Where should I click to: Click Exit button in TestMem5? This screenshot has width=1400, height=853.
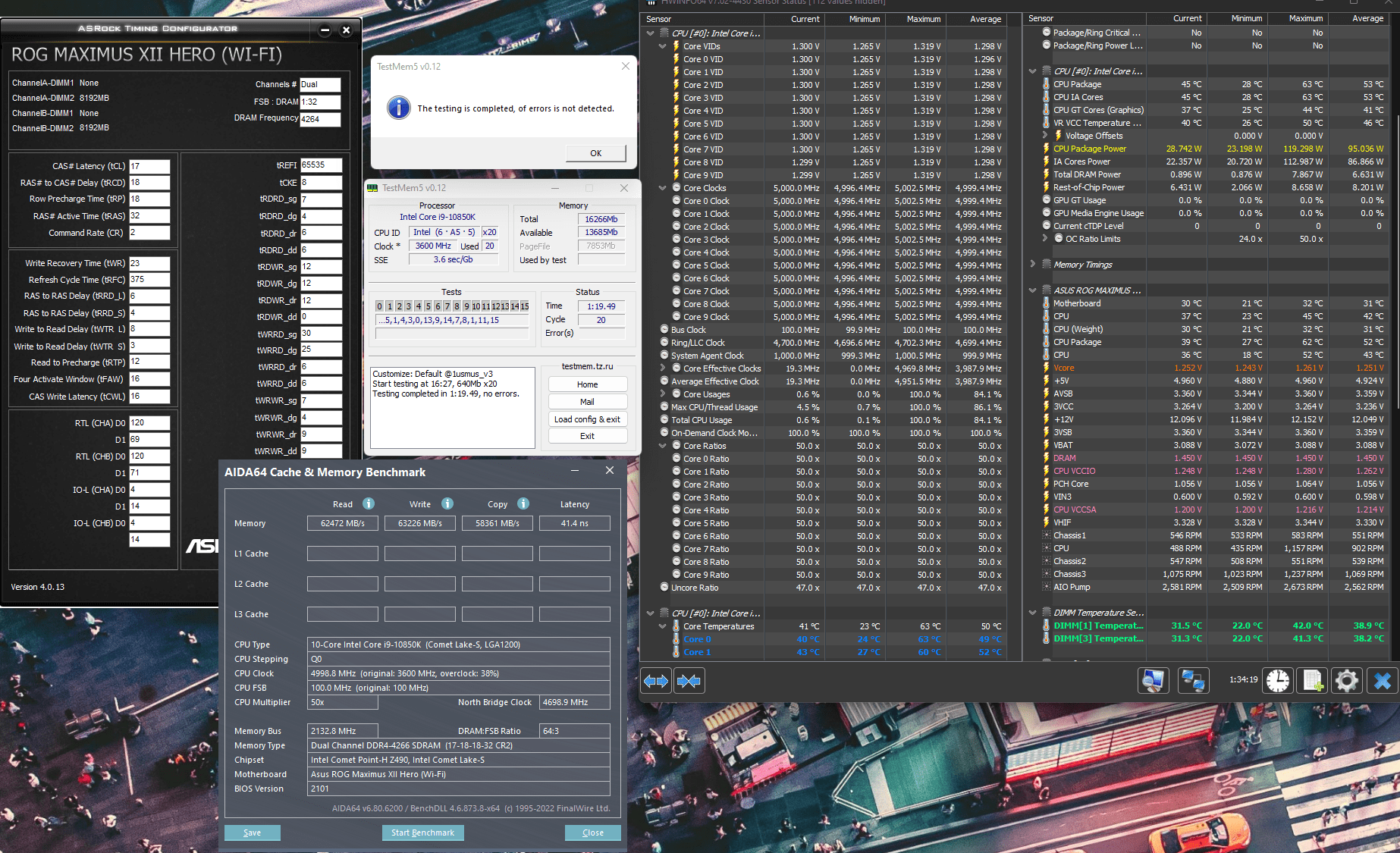pyautogui.click(x=588, y=436)
